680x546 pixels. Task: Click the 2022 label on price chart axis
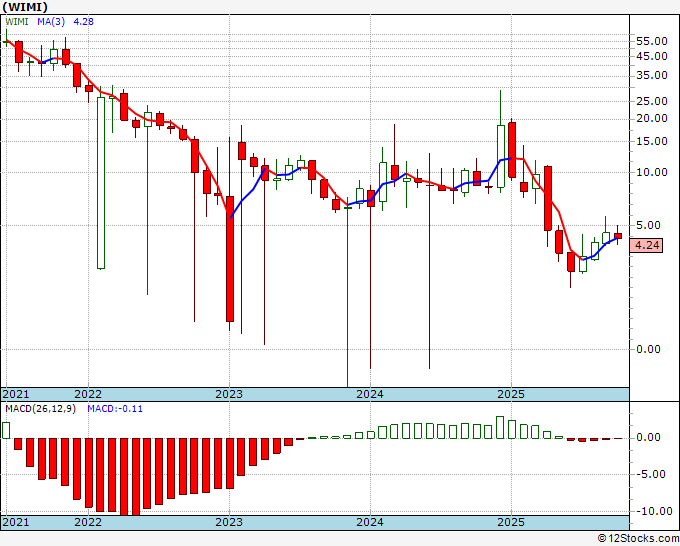coord(88,394)
